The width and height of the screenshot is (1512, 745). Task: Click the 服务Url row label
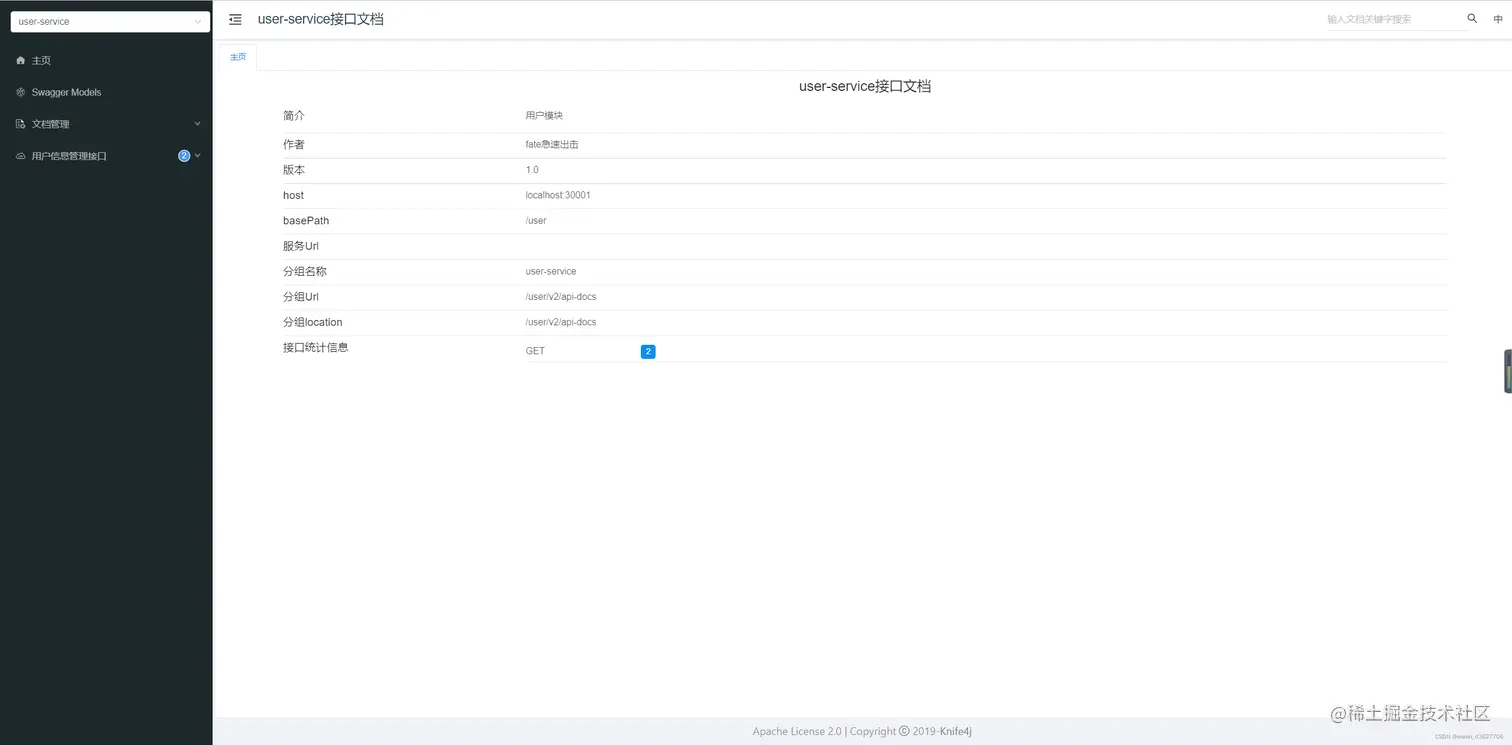(301, 246)
